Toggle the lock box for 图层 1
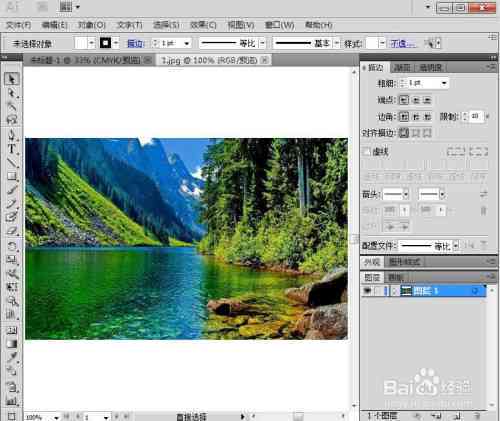The height and width of the screenshot is (421, 500). coord(378,291)
